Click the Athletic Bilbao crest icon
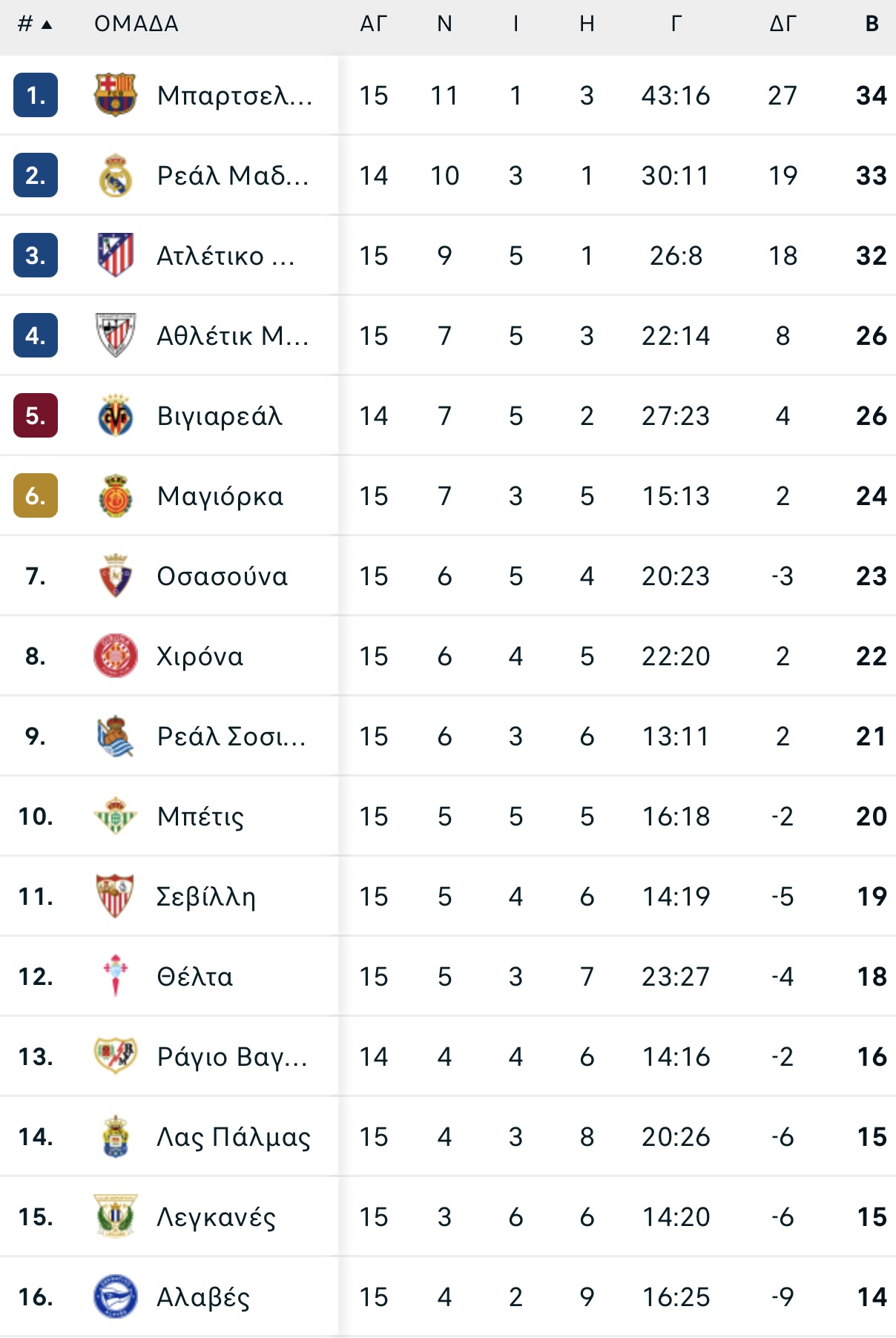This screenshot has height=1338, width=896. (x=115, y=335)
